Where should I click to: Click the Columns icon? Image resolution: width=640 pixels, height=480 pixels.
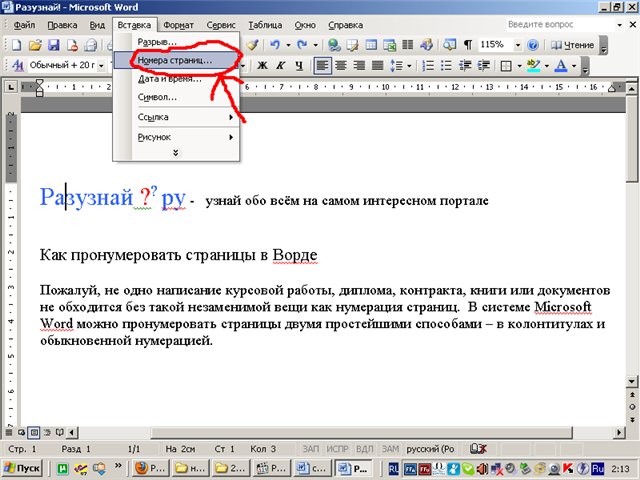point(407,45)
